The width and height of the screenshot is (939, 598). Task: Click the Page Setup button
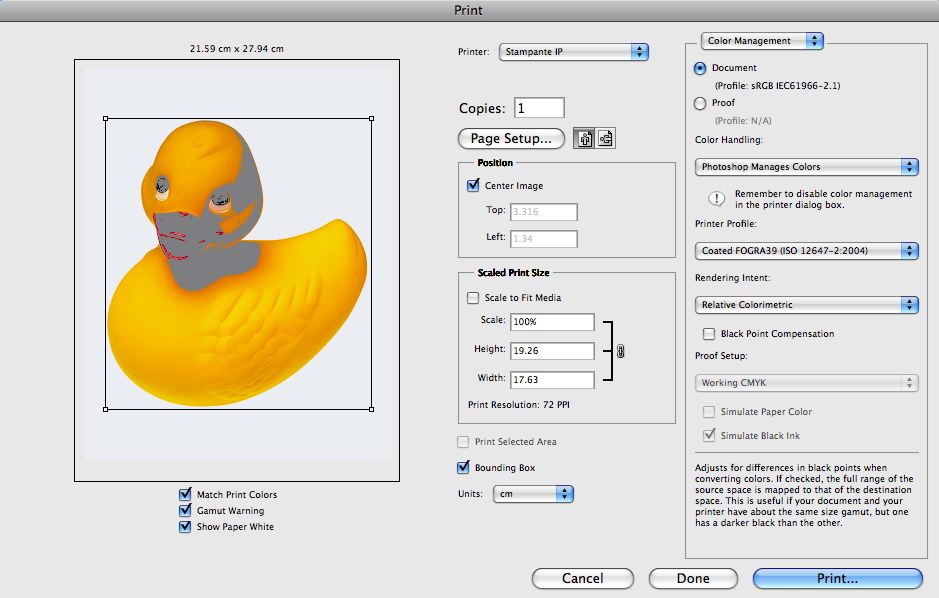tap(511, 138)
